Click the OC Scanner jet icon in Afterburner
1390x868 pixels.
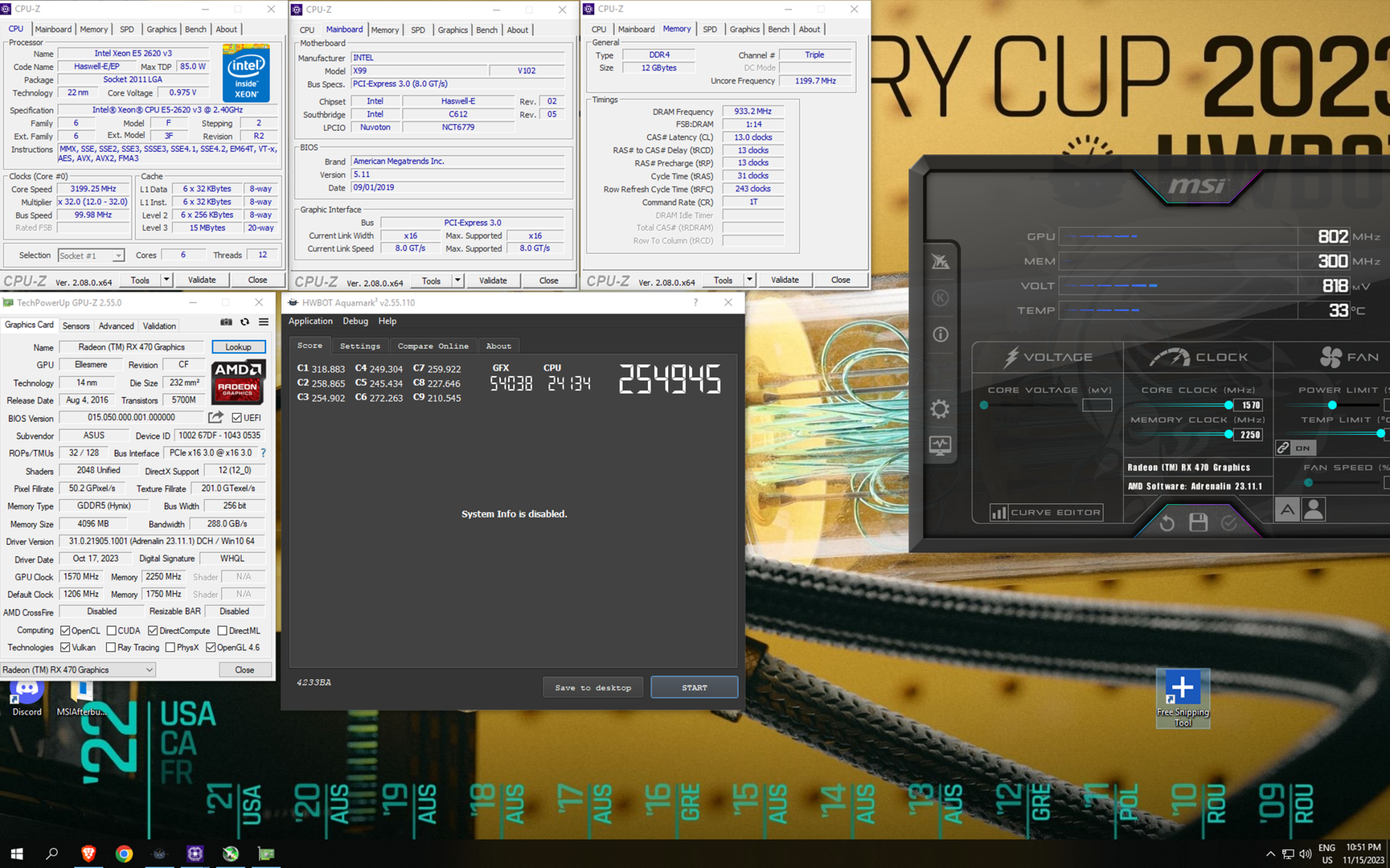tap(941, 261)
